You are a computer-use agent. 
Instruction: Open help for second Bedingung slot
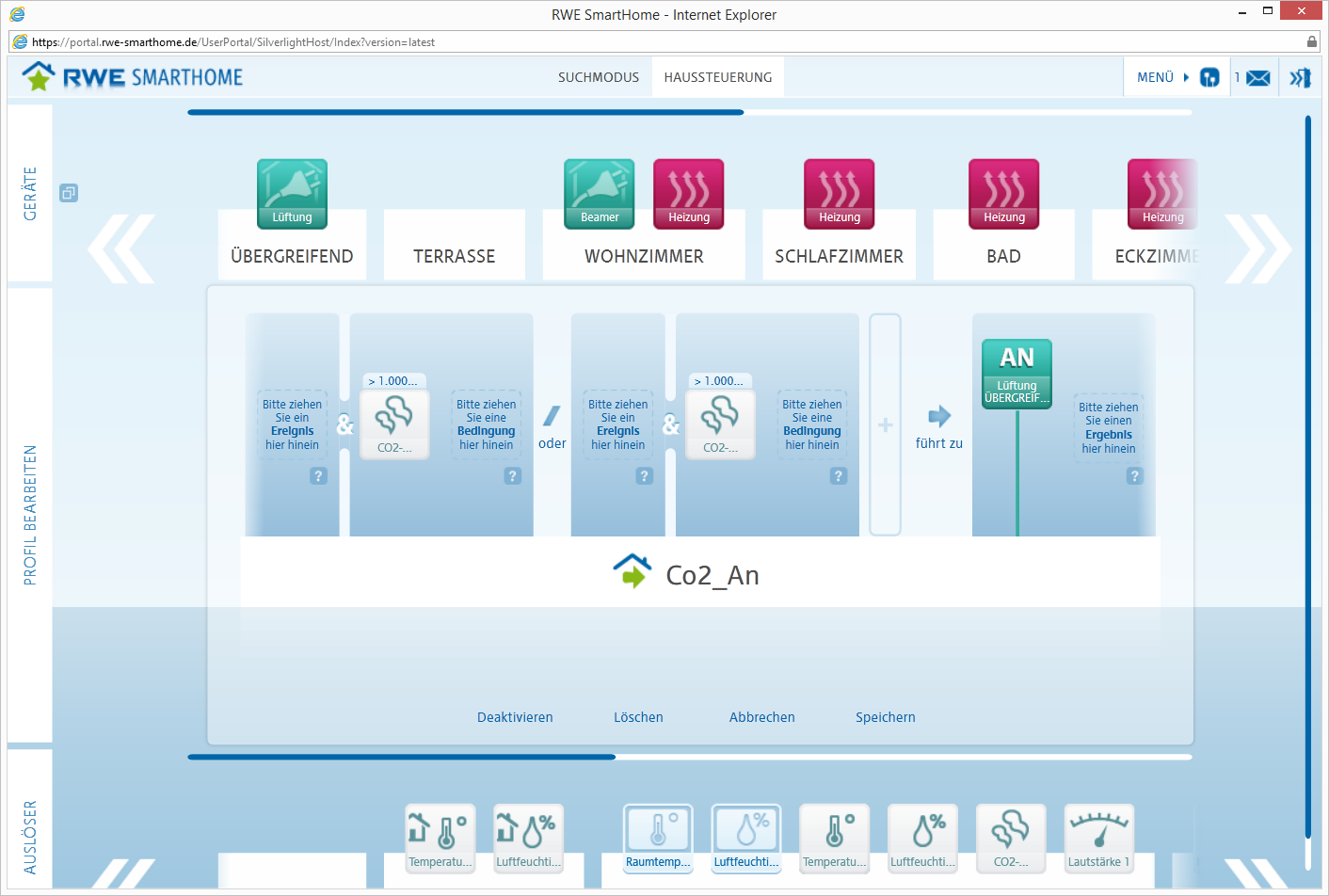(x=838, y=476)
